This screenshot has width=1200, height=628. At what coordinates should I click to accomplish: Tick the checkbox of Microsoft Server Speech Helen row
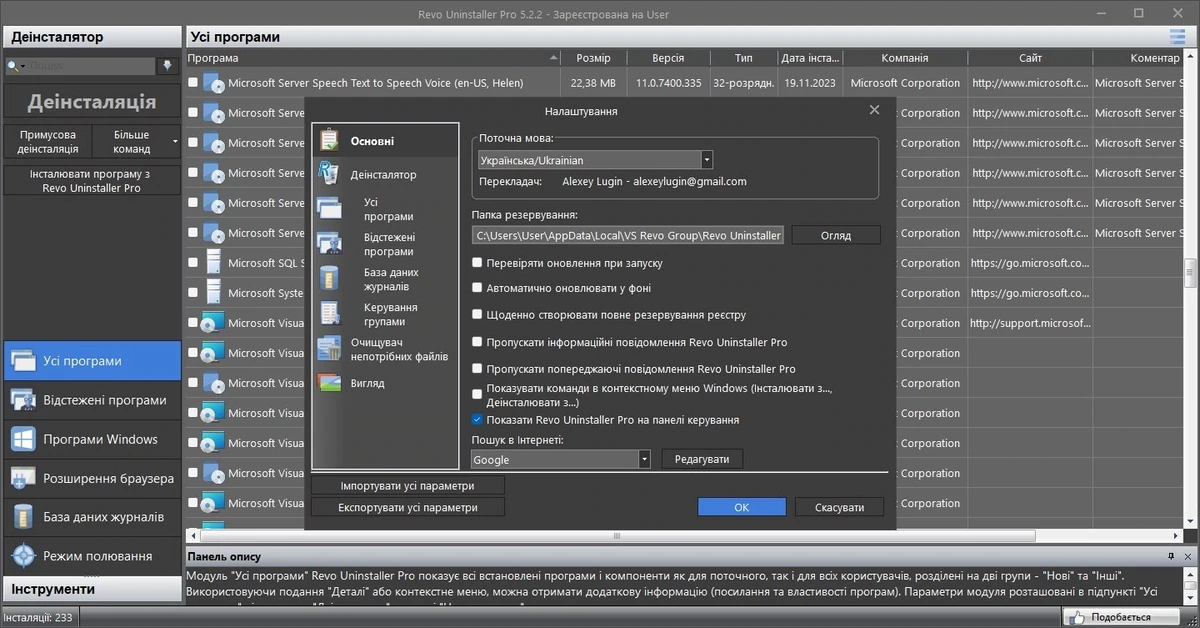tap(193, 83)
